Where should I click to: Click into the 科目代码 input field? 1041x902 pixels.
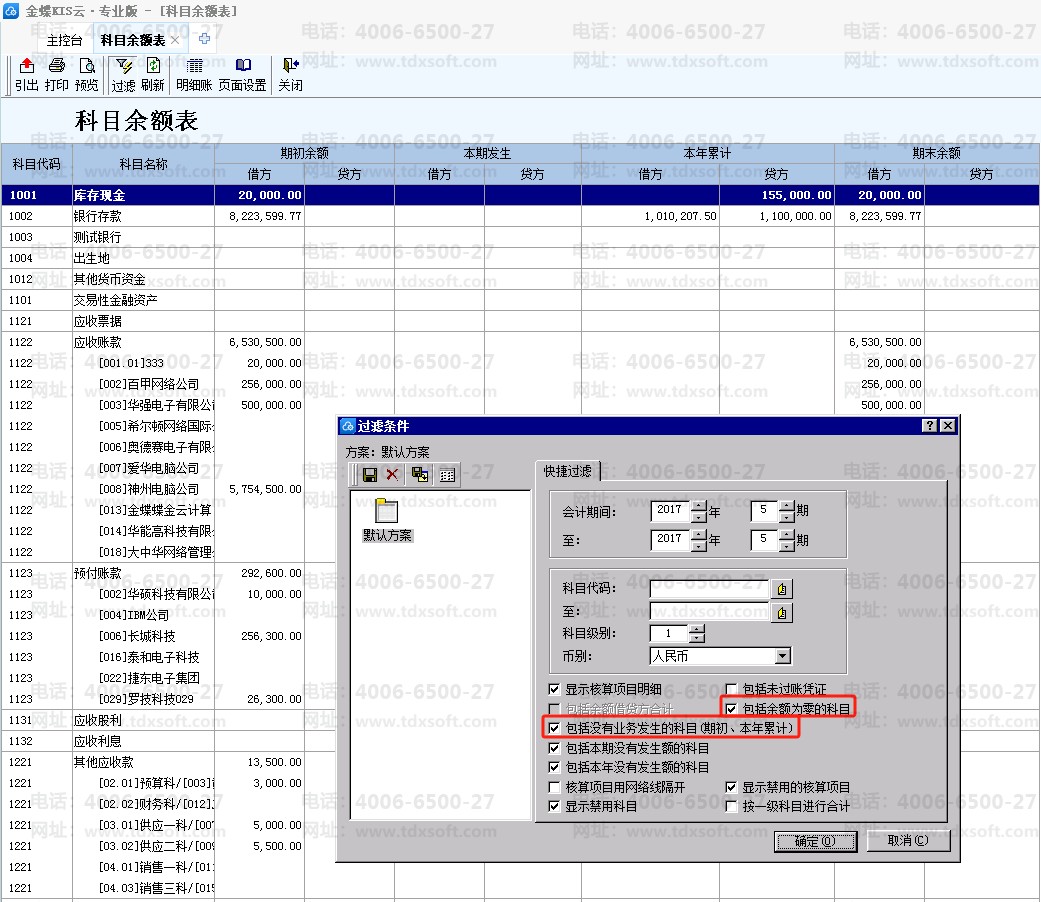click(710, 589)
